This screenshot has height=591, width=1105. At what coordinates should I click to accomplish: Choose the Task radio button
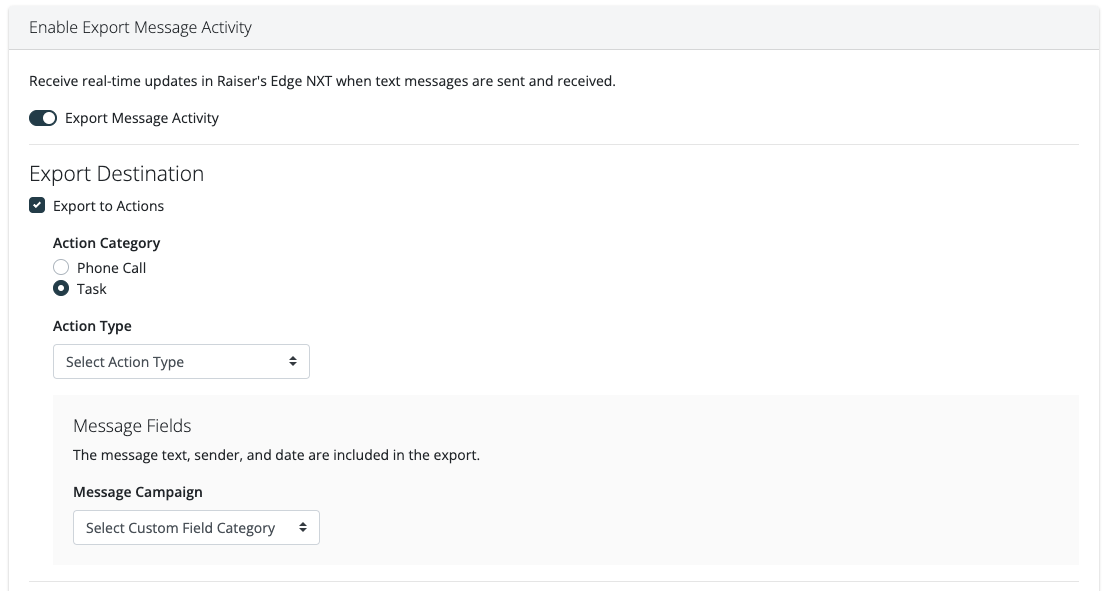pos(61,289)
